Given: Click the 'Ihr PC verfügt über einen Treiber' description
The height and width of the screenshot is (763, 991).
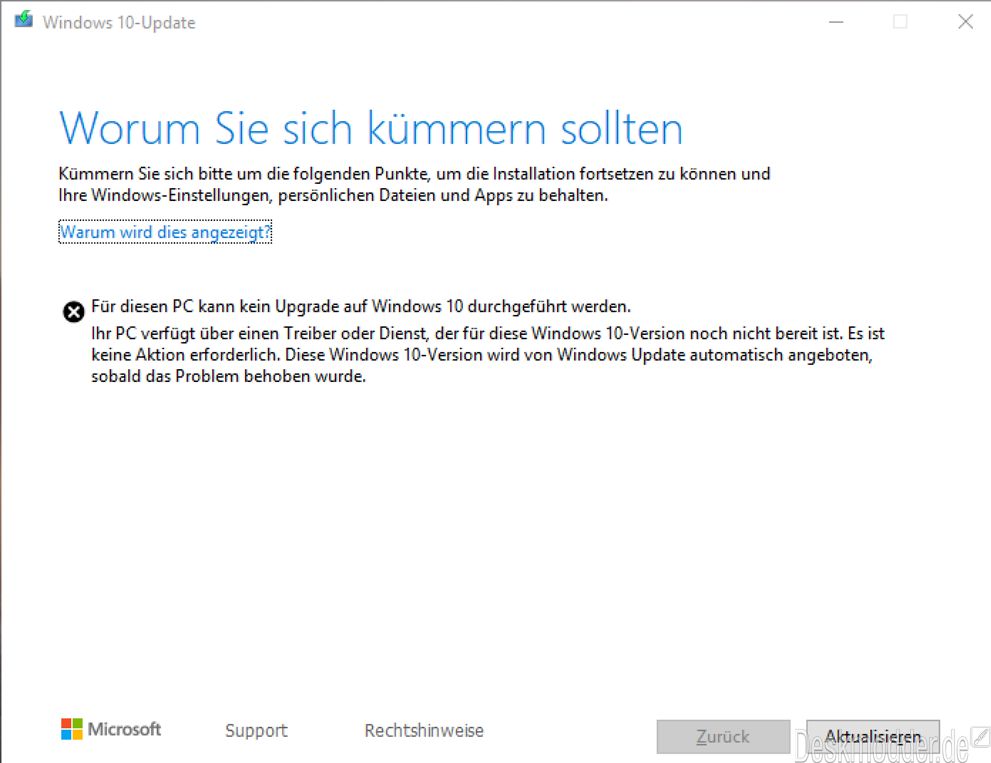Looking at the screenshot, I should tap(488, 355).
